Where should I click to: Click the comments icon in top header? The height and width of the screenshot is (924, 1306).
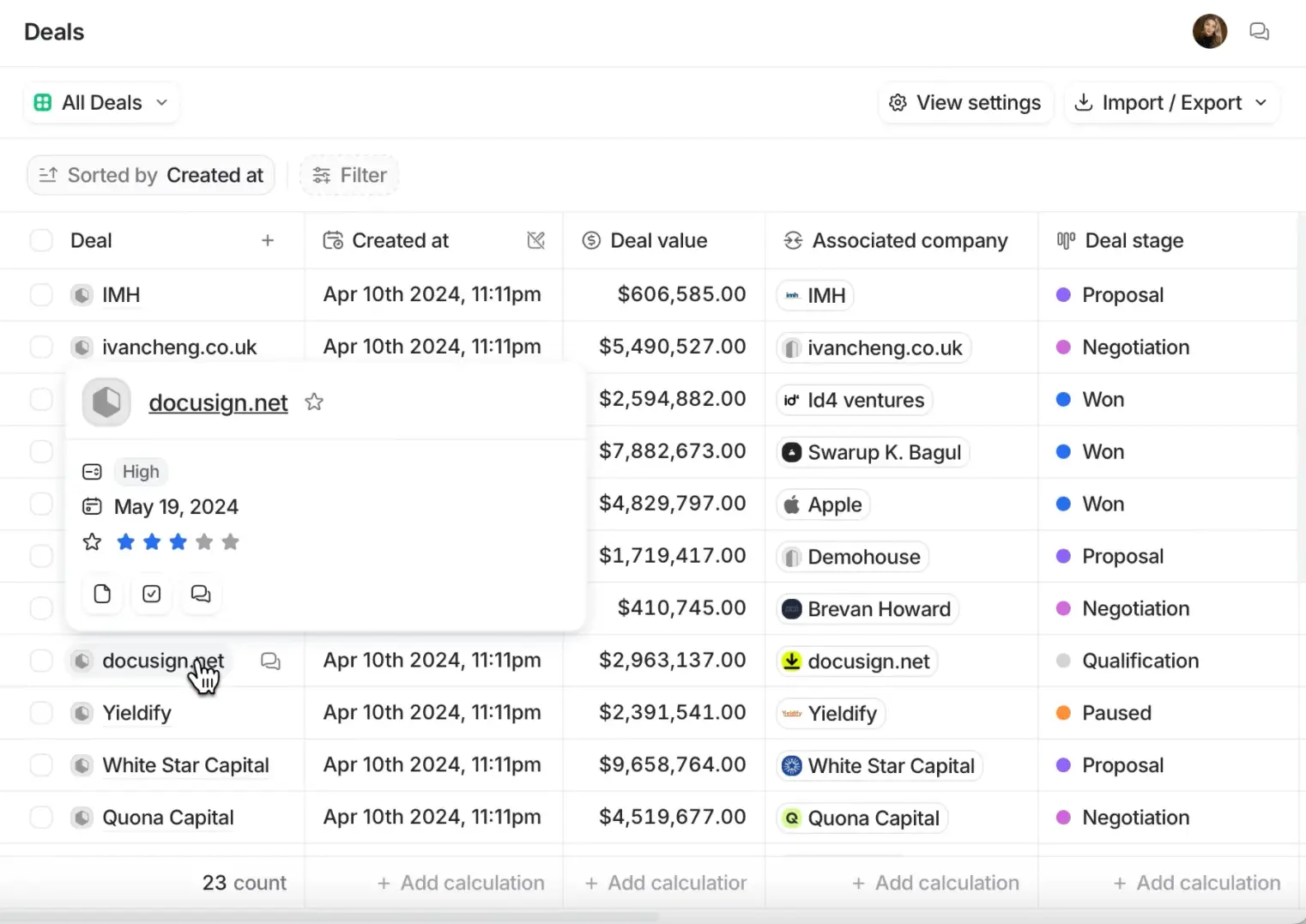tap(1259, 32)
